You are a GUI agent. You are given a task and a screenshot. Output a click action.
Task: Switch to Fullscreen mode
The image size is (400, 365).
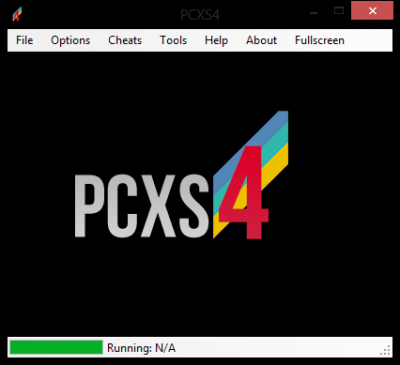pos(319,40)
